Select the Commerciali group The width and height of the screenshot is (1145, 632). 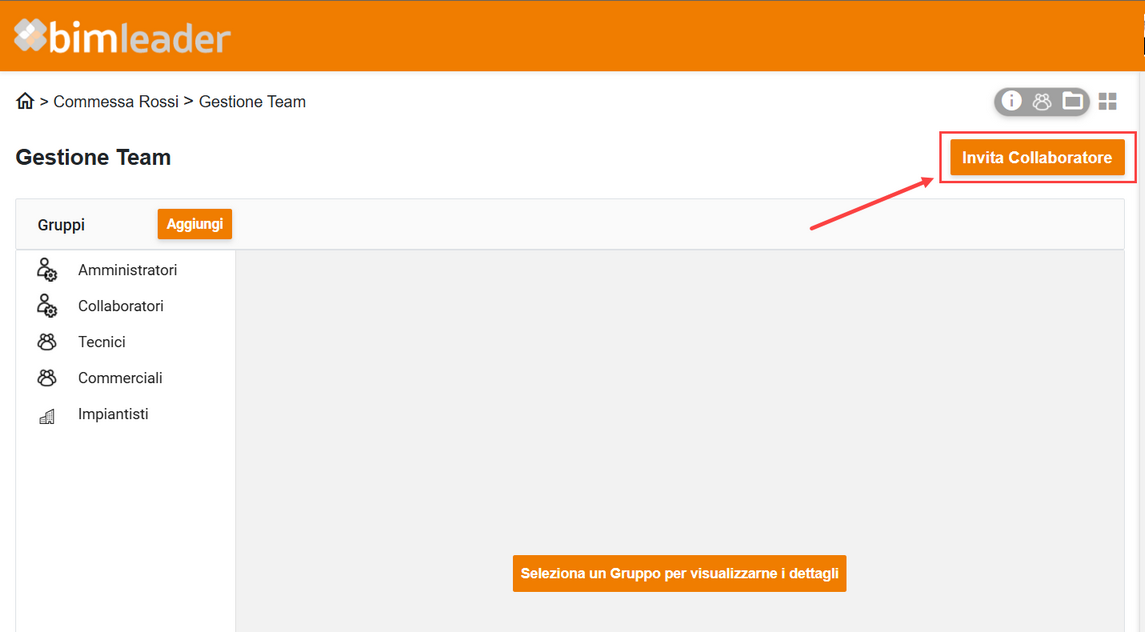[x=126, y=378]
